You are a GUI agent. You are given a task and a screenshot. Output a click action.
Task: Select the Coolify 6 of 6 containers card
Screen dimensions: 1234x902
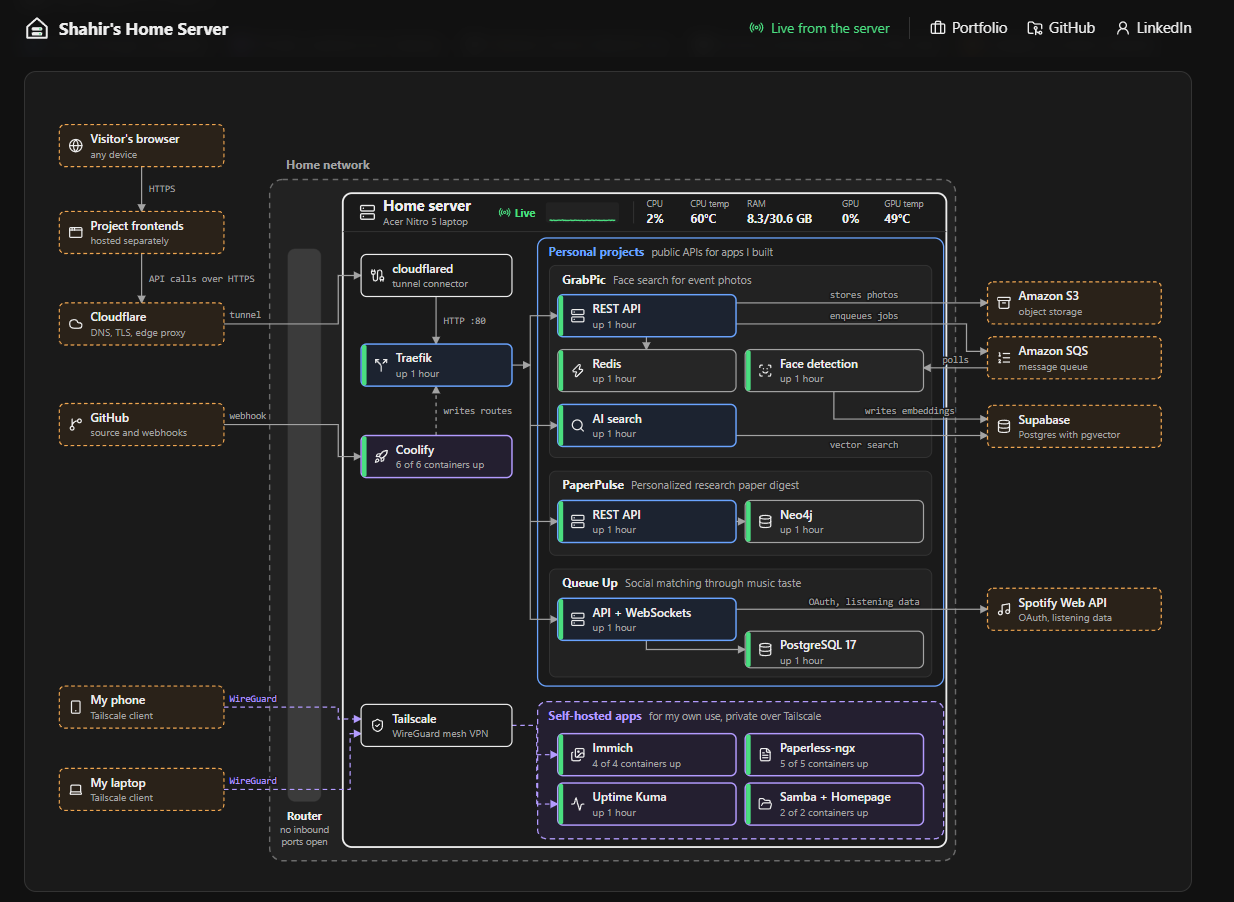(x=436, y=456)
